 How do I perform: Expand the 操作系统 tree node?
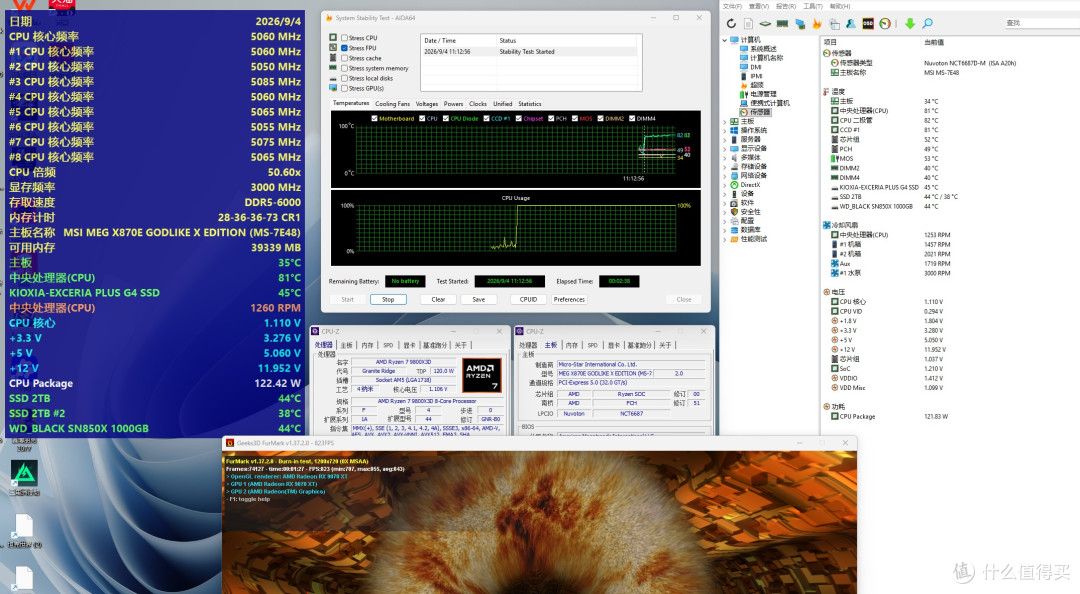point(725,130)
